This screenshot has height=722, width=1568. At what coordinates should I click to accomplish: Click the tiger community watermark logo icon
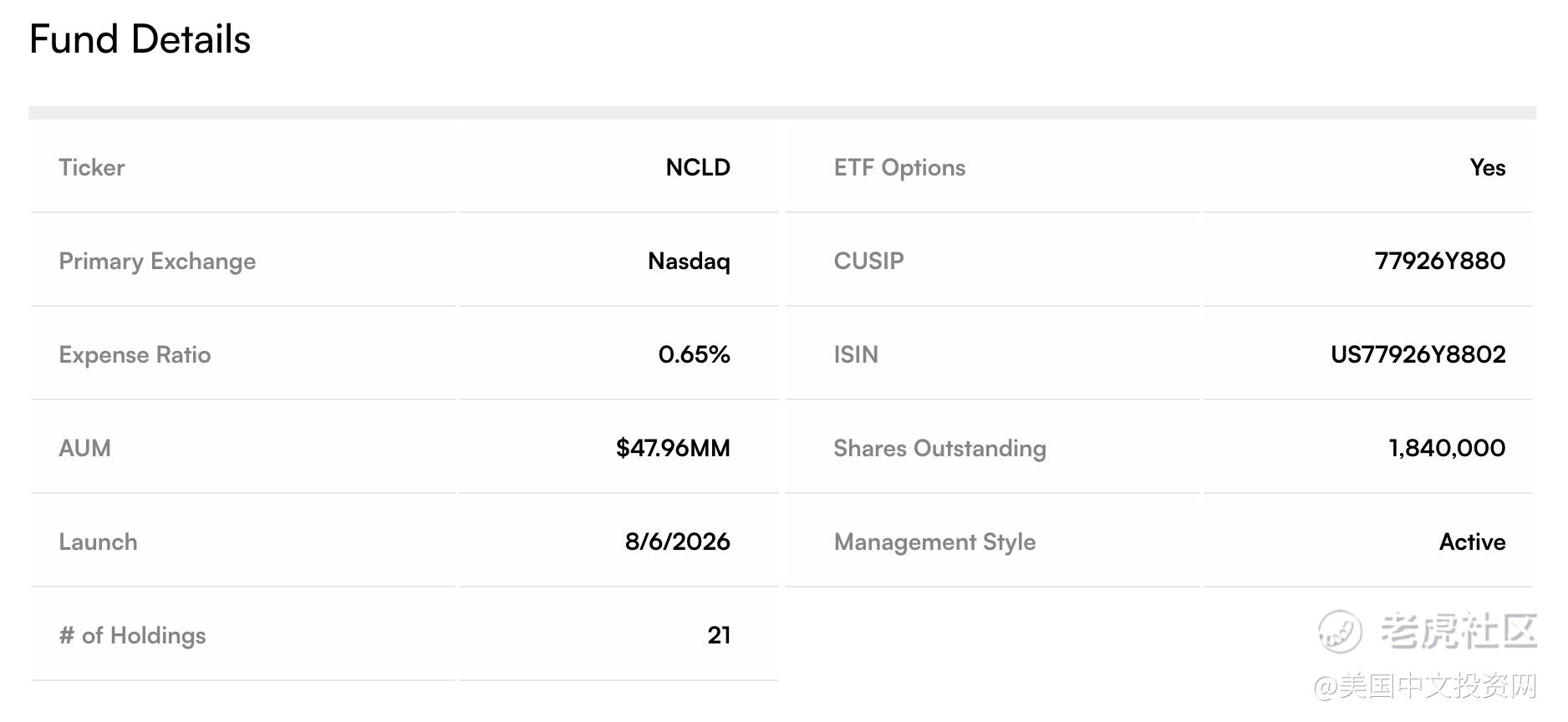(x=1340, y=631)
